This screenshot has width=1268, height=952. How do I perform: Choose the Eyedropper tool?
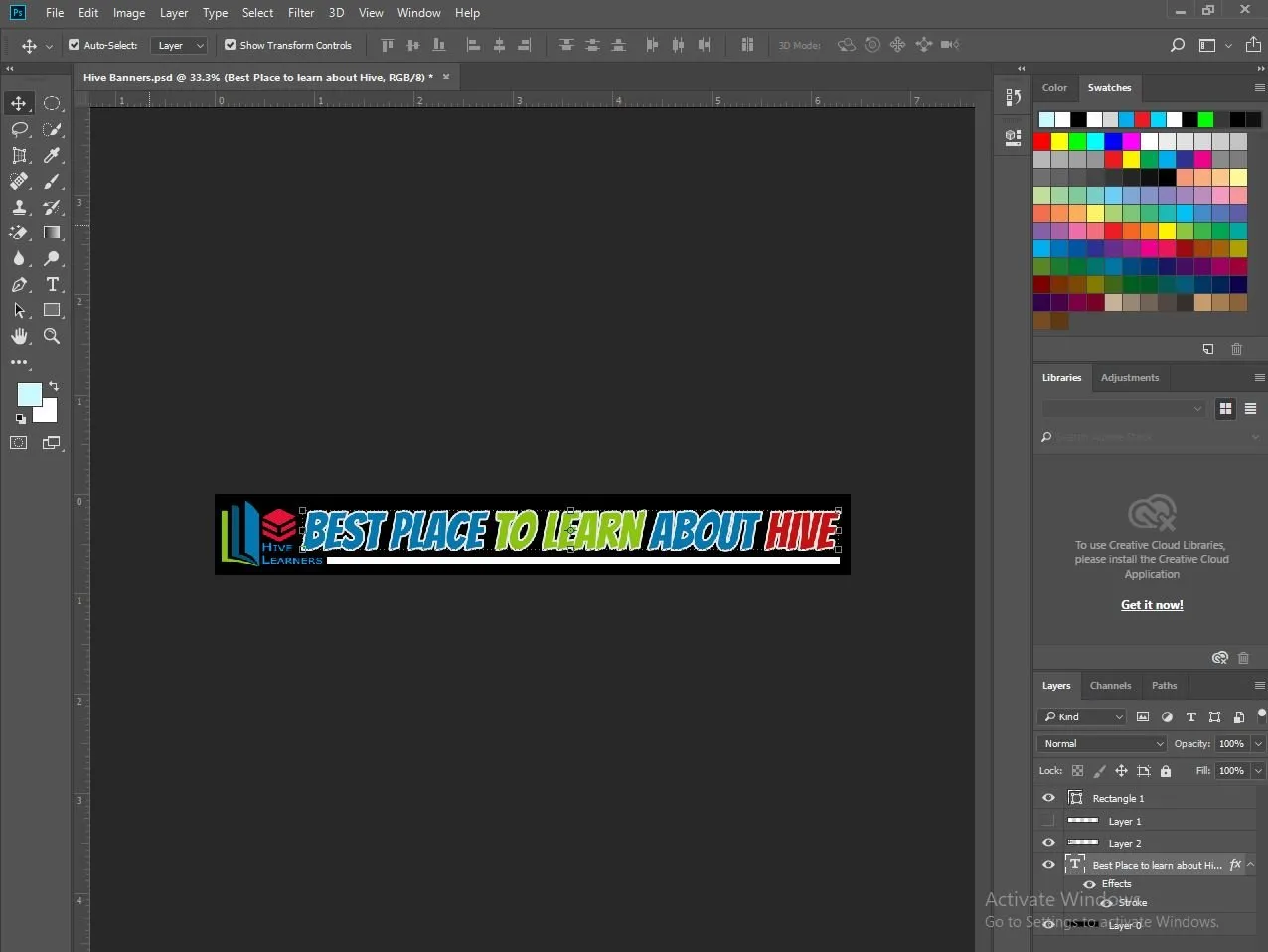point(52,156)
